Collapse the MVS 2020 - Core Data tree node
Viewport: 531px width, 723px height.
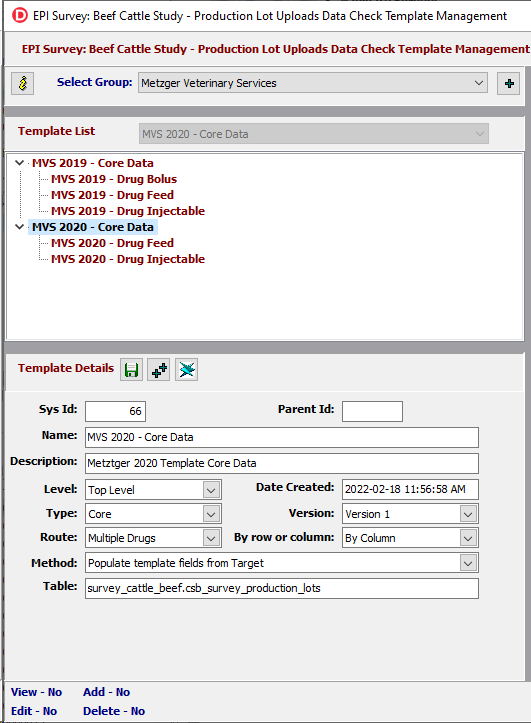click(20, 227)
